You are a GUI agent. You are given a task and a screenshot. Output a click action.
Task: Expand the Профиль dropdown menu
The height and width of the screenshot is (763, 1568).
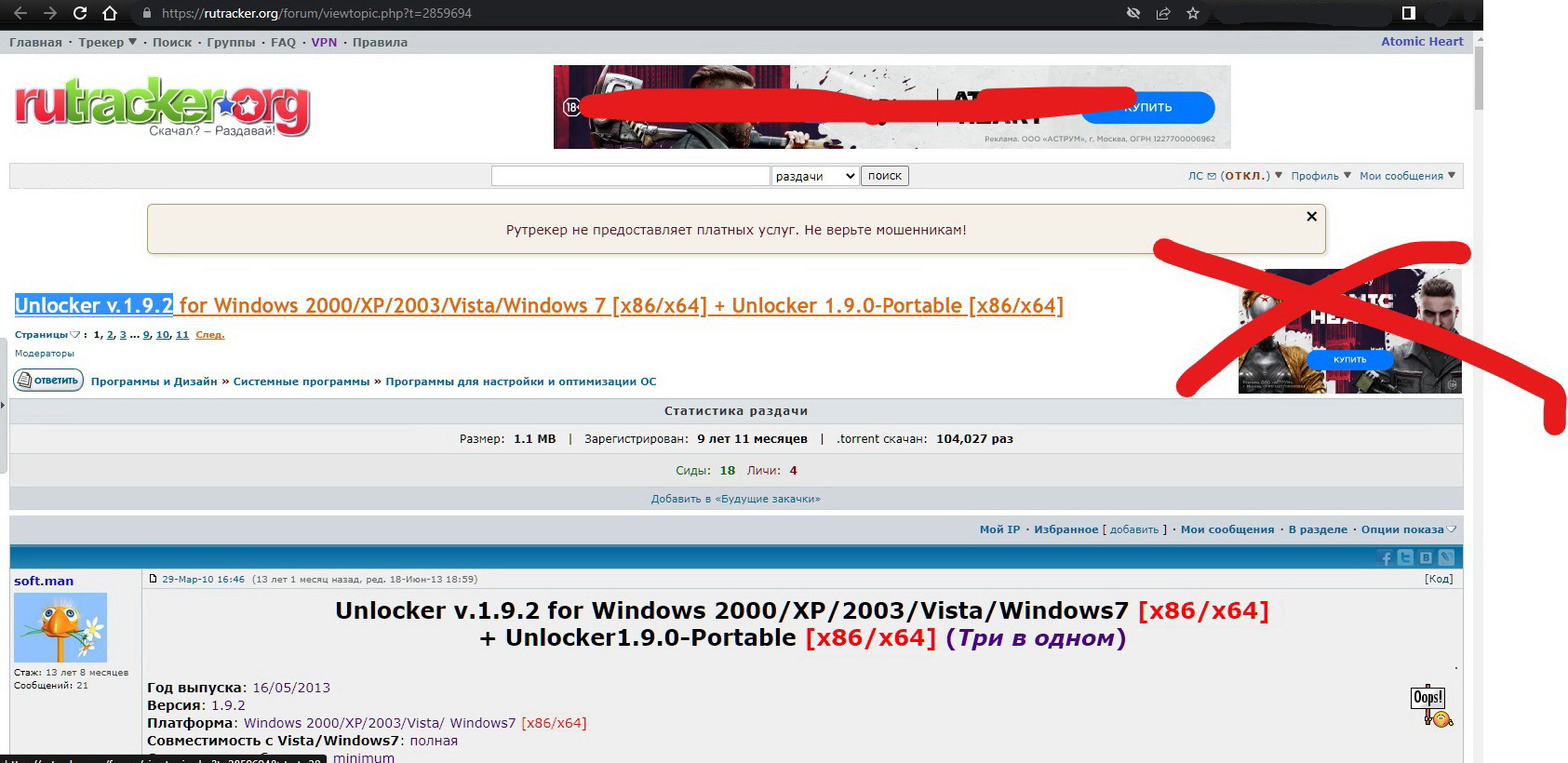point(1320,176)
